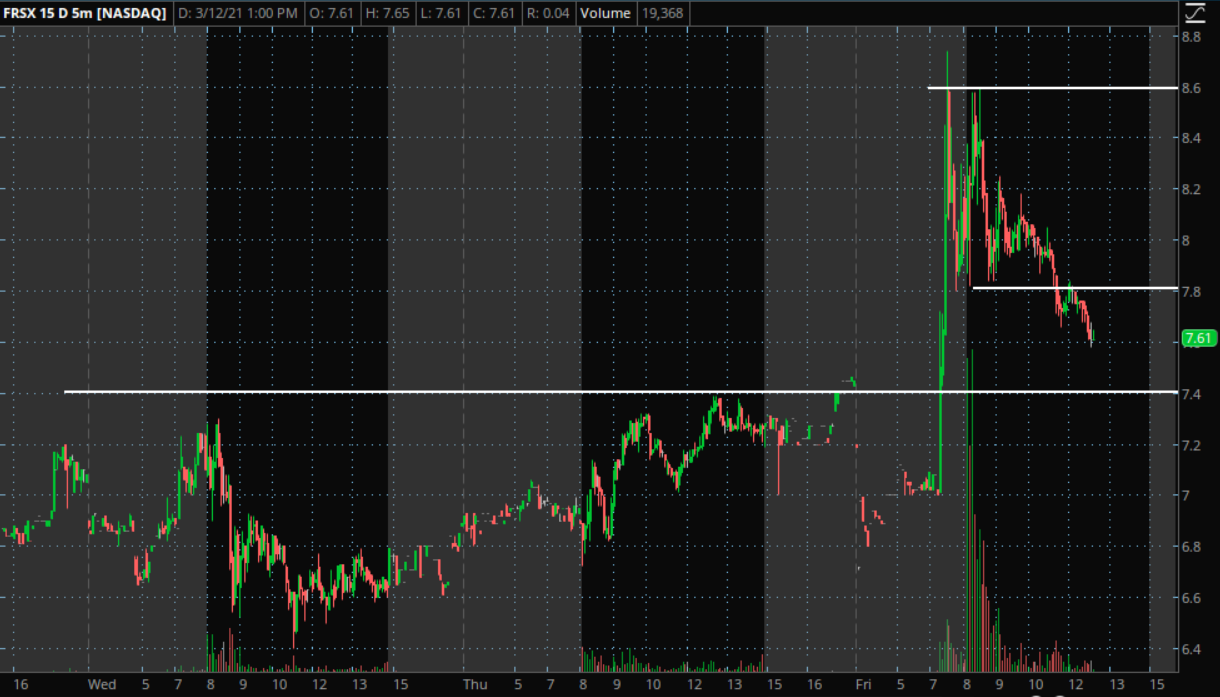Select the long horizontal line at 7.4
1220x697 pixels.
point(620,392)
